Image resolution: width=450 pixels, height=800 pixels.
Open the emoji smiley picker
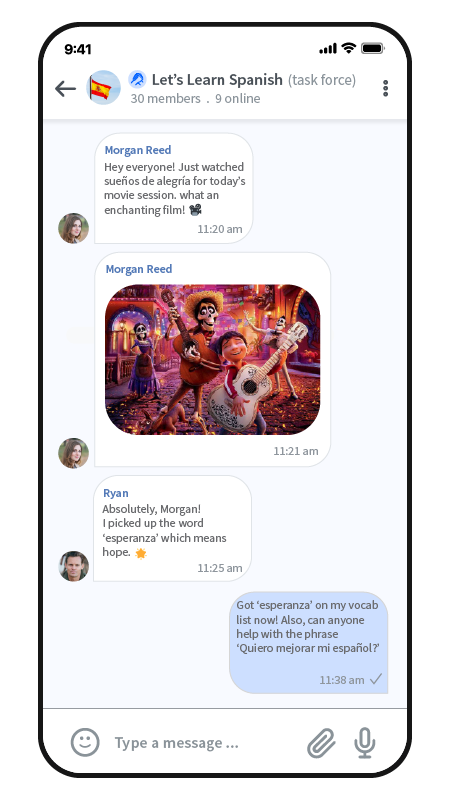(x=85, y=742)
